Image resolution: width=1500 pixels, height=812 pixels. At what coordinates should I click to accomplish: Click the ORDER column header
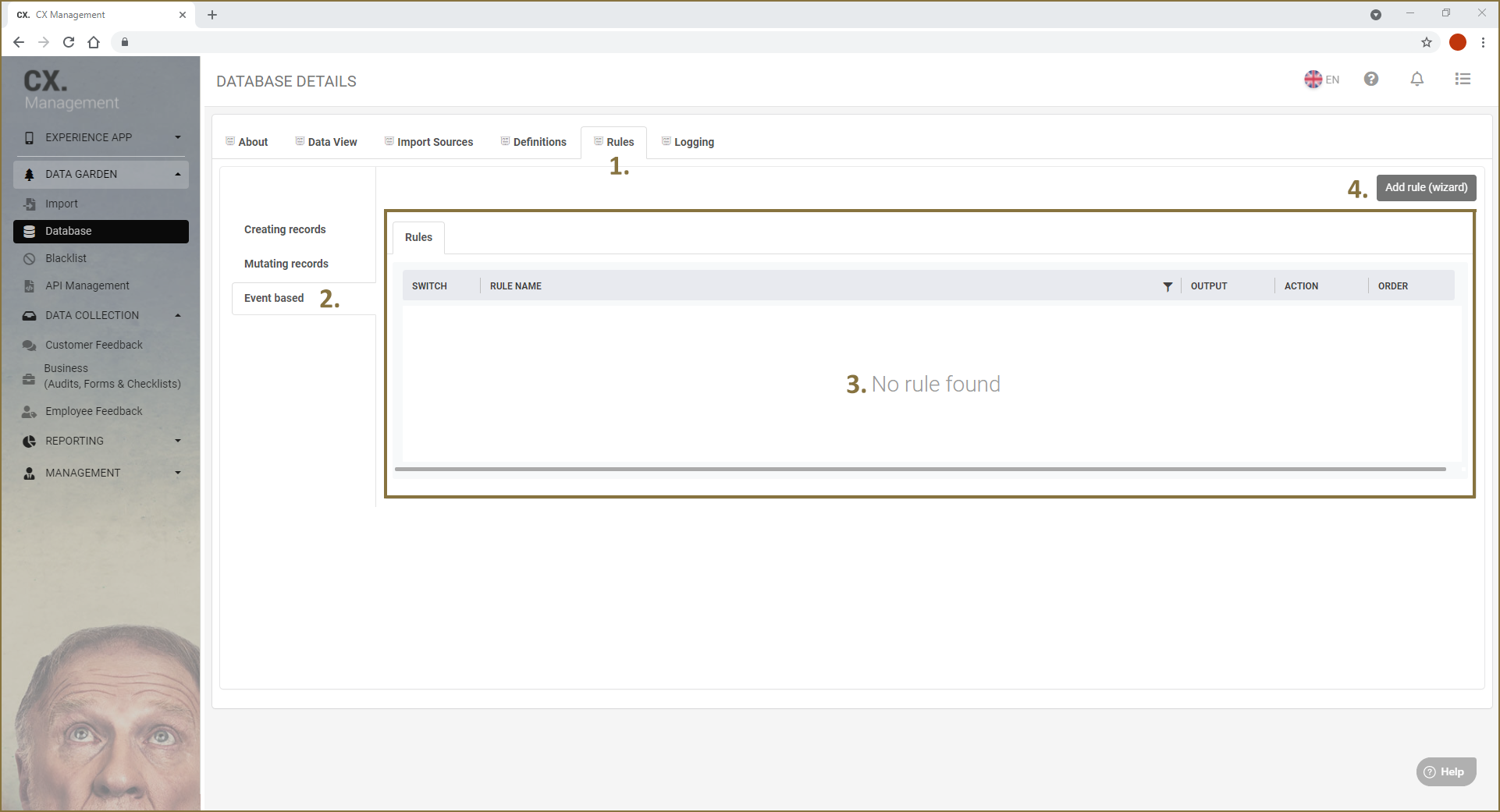point(1393,286)
